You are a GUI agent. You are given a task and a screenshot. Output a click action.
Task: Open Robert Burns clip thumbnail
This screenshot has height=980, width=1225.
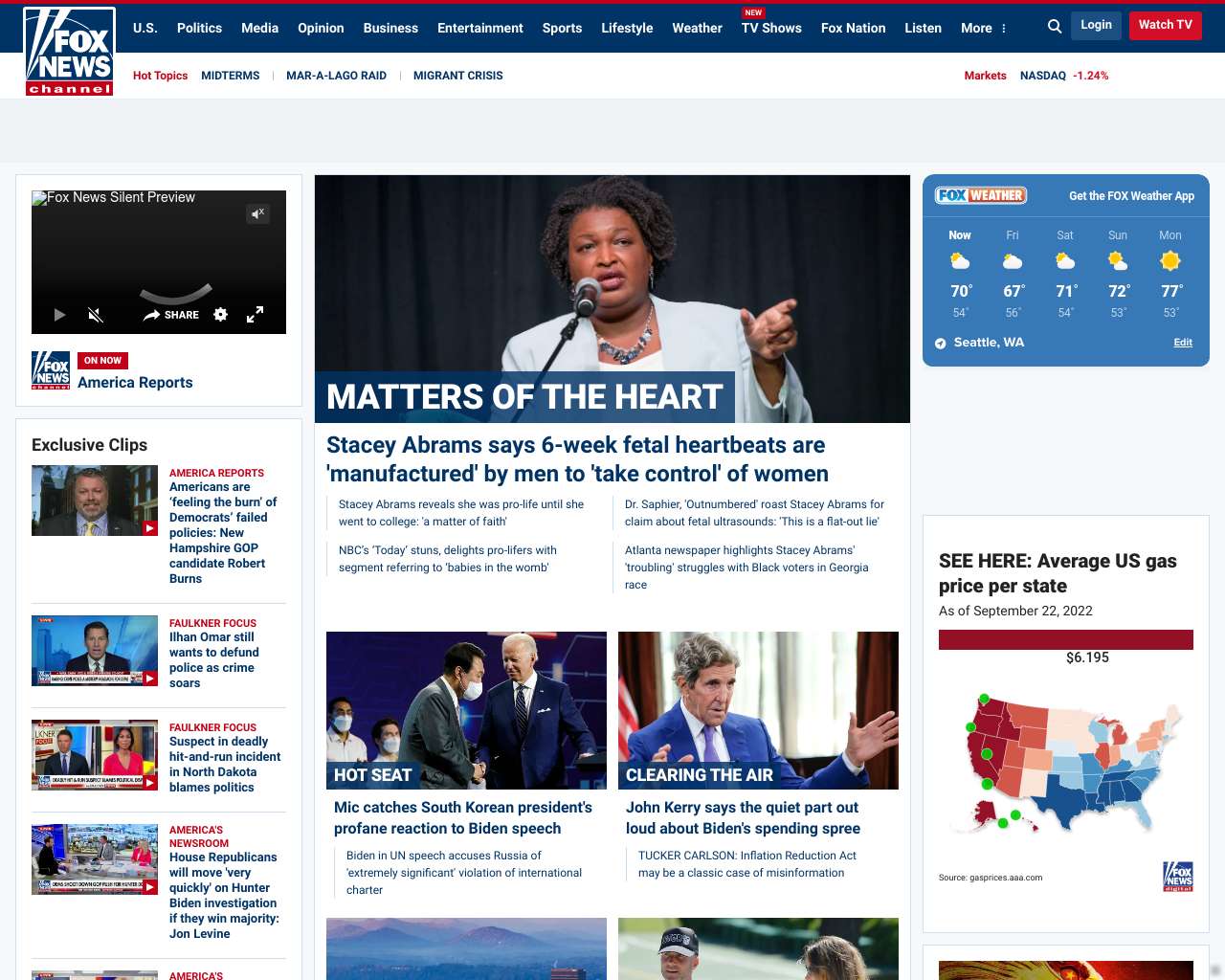pyautogui.click(x=95, y=501)
